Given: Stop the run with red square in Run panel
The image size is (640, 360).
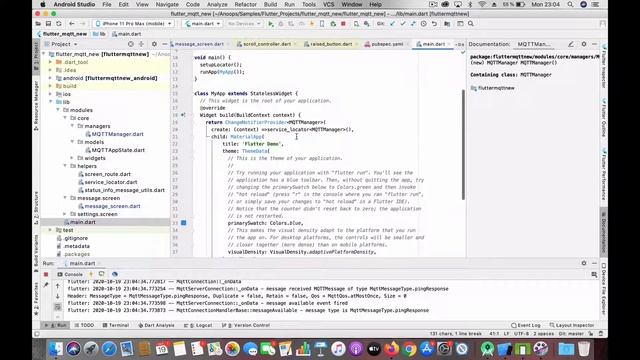Looking at the screenshot, I should tap(46, 274).
